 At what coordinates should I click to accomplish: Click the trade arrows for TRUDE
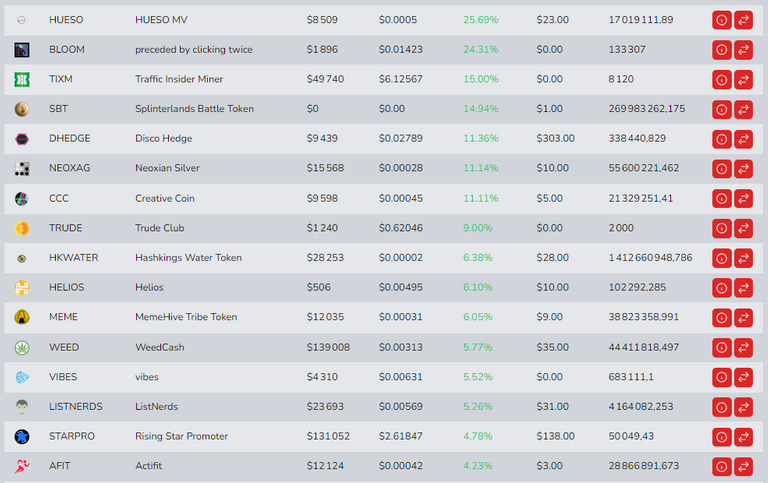[x=744, y=228]
